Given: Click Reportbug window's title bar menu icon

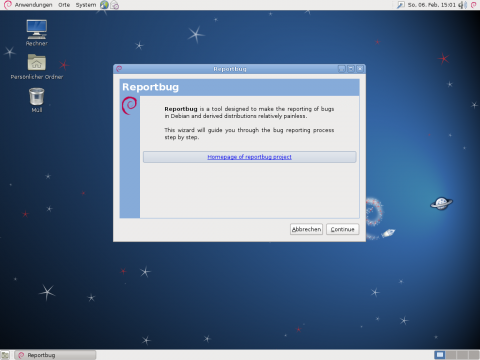Looking at the screenshot, I should [x=119, y=69].
